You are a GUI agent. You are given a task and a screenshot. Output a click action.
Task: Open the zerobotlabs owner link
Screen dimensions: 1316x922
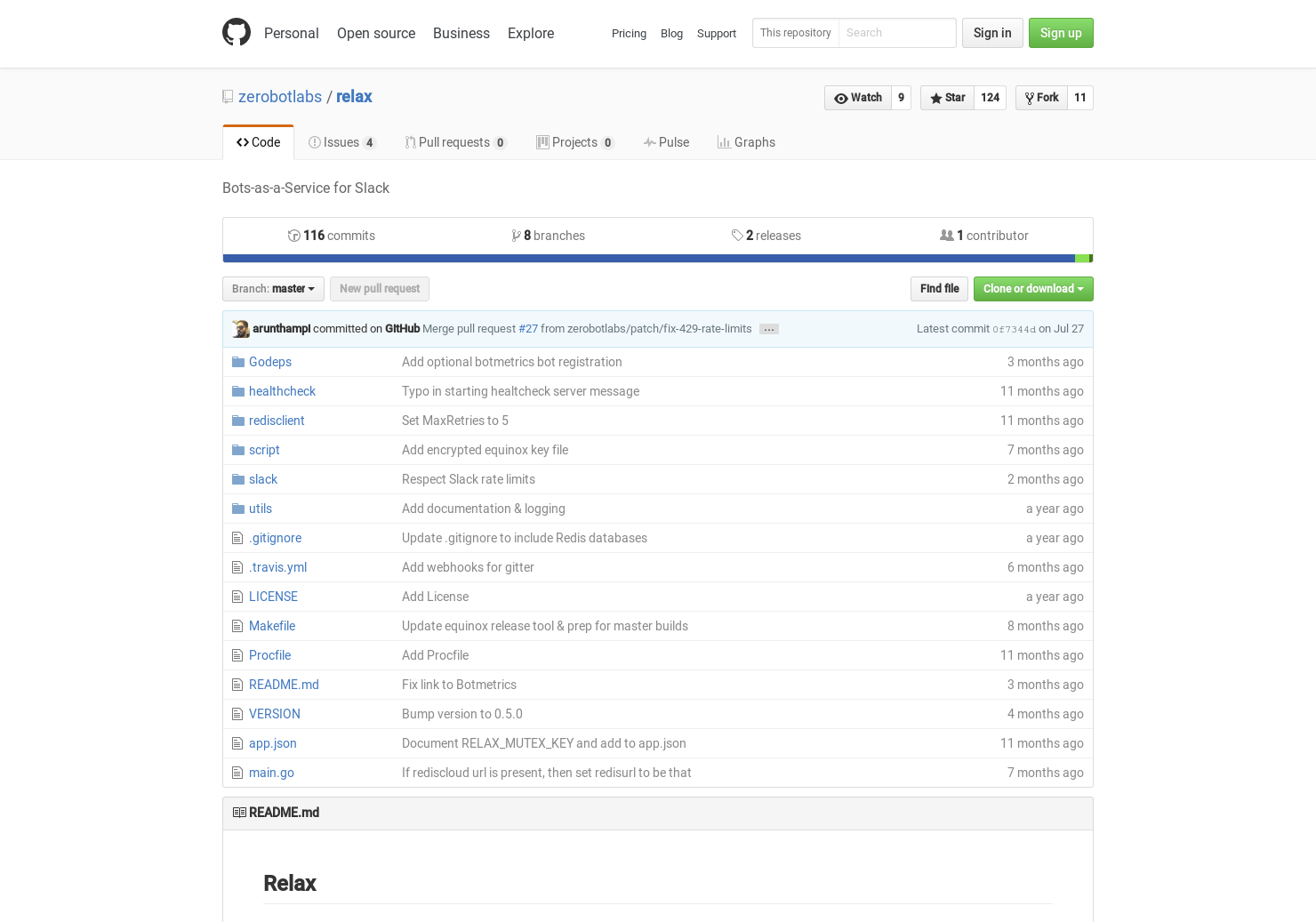point(280,97)
